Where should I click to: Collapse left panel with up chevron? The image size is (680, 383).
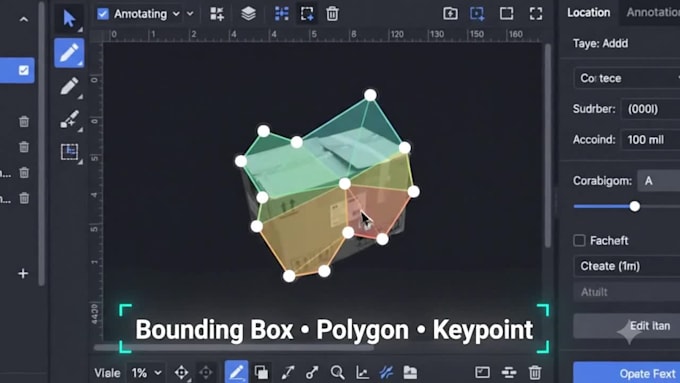24,20
